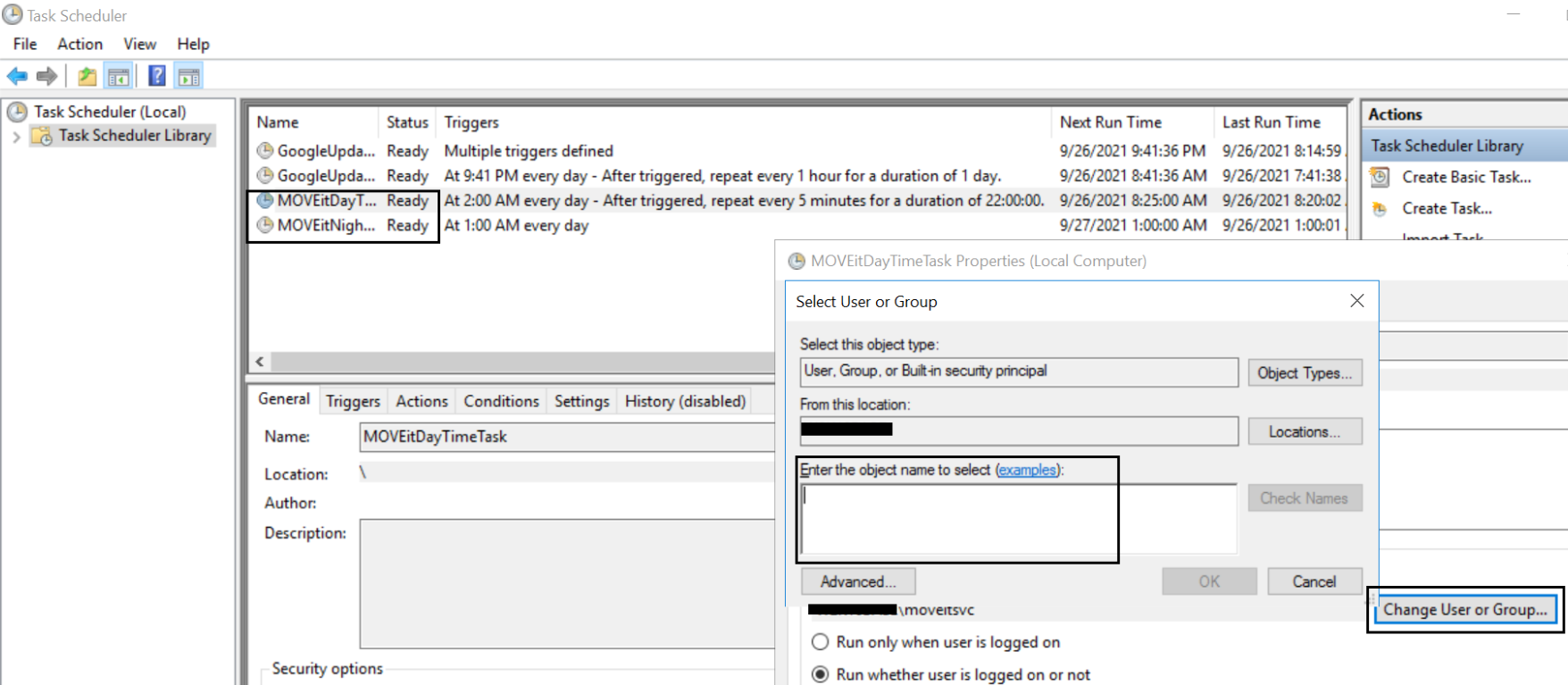Click the Show/Hide Action Pane icon
This screenshot has width=1568, height=685.
188,77
